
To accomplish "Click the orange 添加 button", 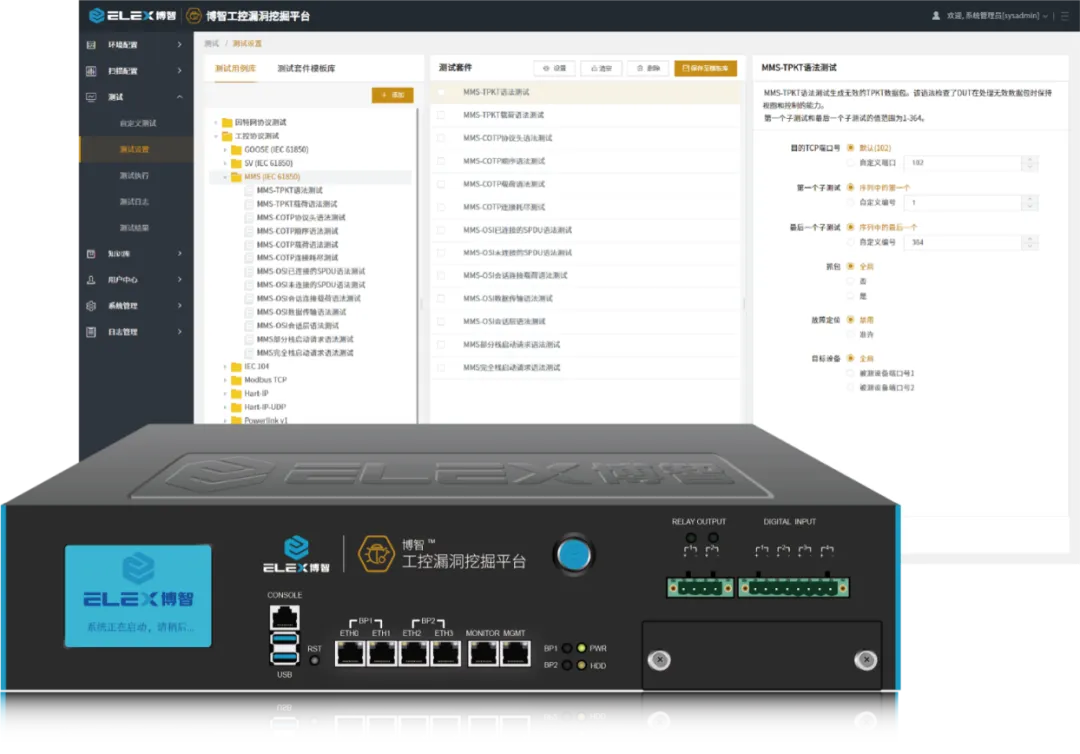I will [393, 95].
